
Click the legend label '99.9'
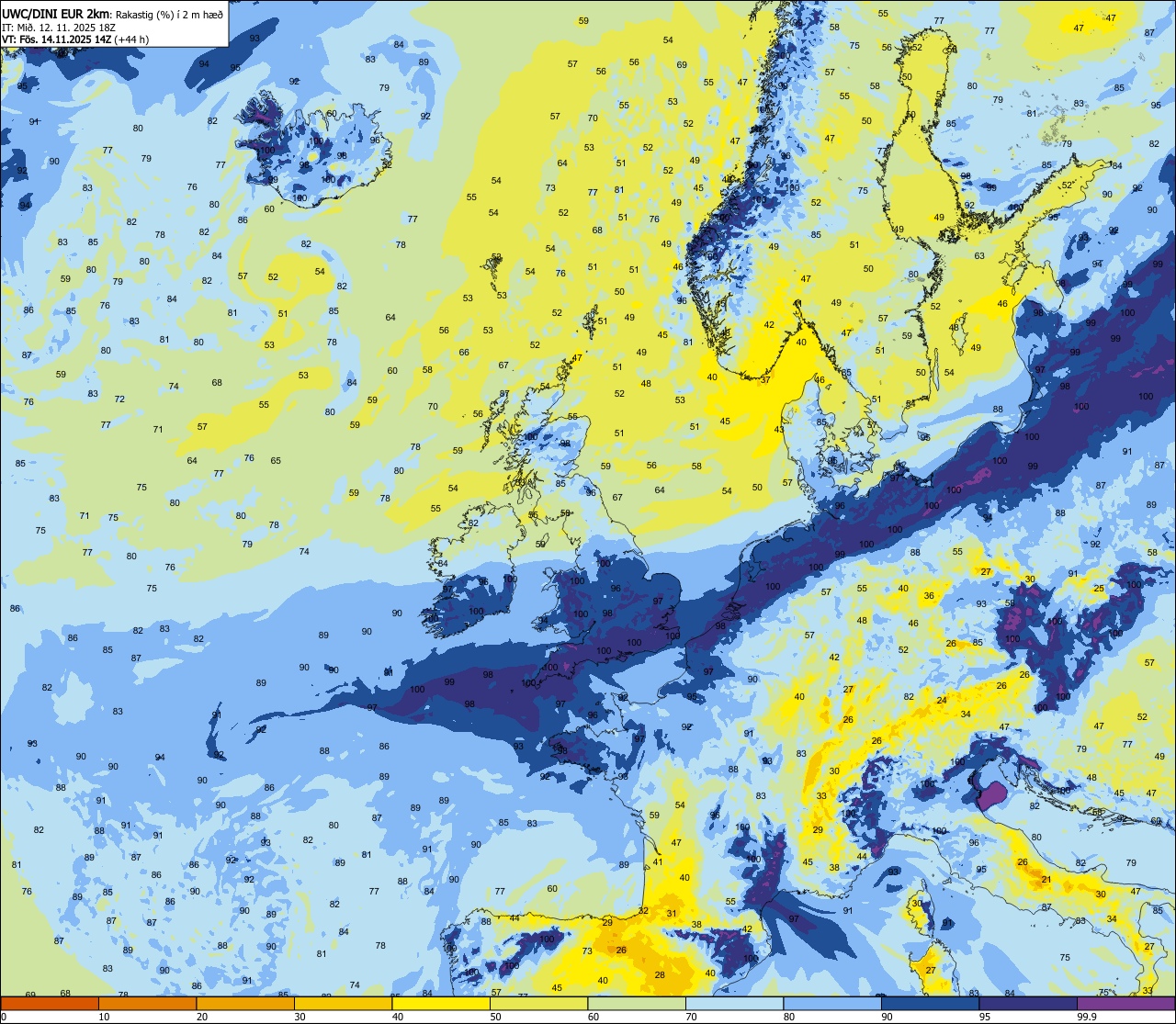1086,1017
